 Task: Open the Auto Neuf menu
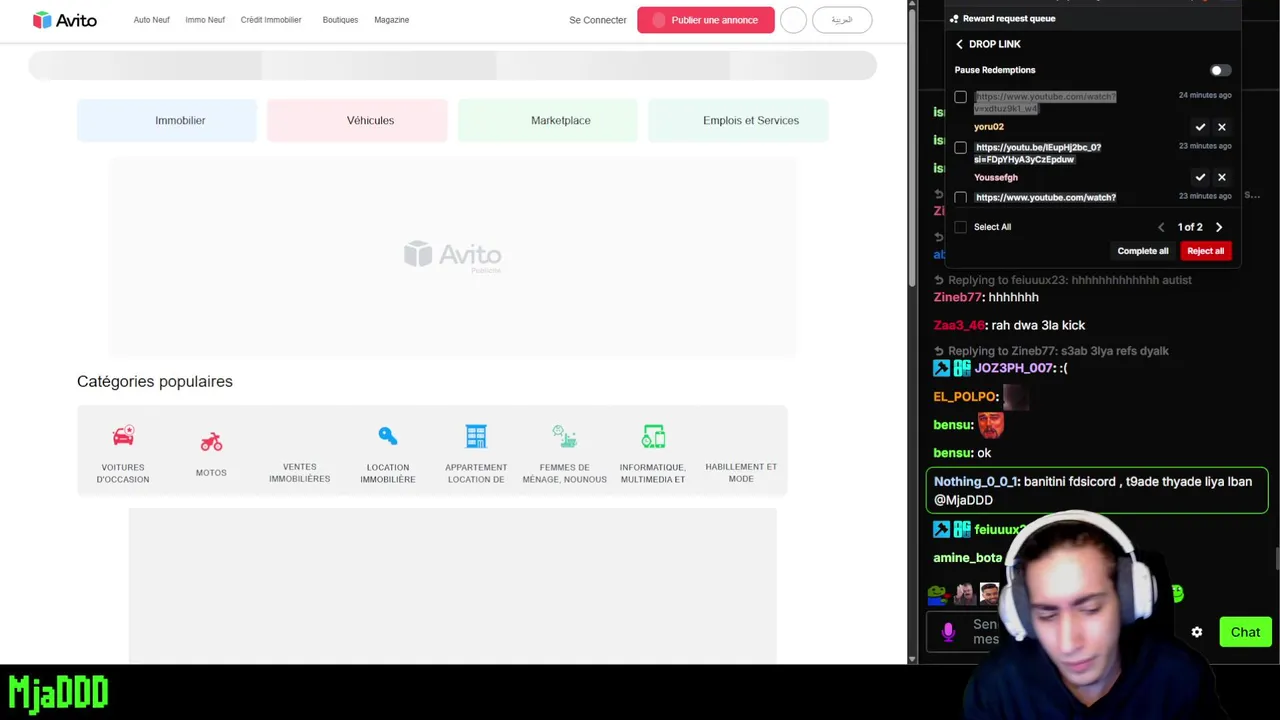tap(152, 20)
